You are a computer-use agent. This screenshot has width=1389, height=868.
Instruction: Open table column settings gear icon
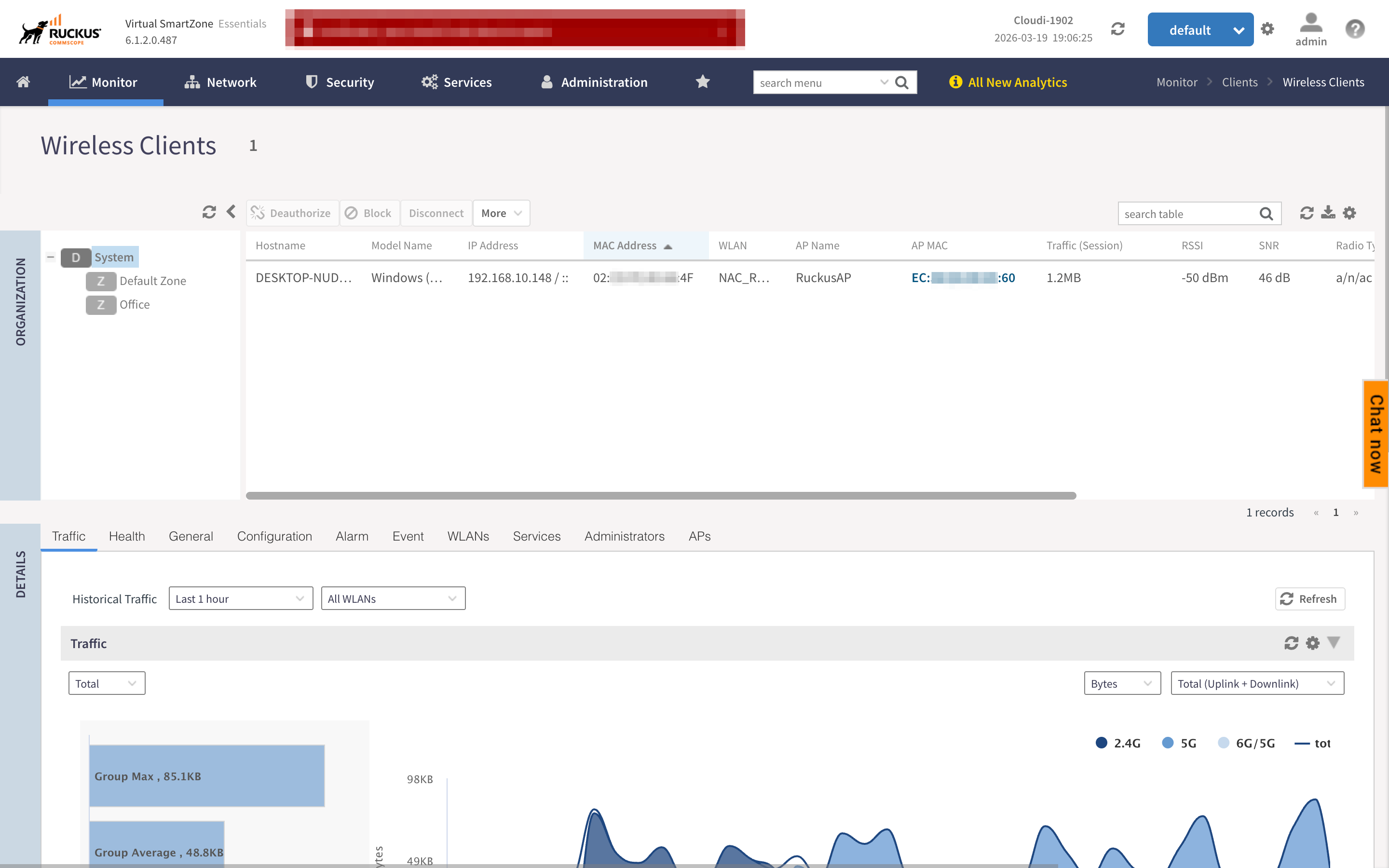click(x=1349, y=213)
